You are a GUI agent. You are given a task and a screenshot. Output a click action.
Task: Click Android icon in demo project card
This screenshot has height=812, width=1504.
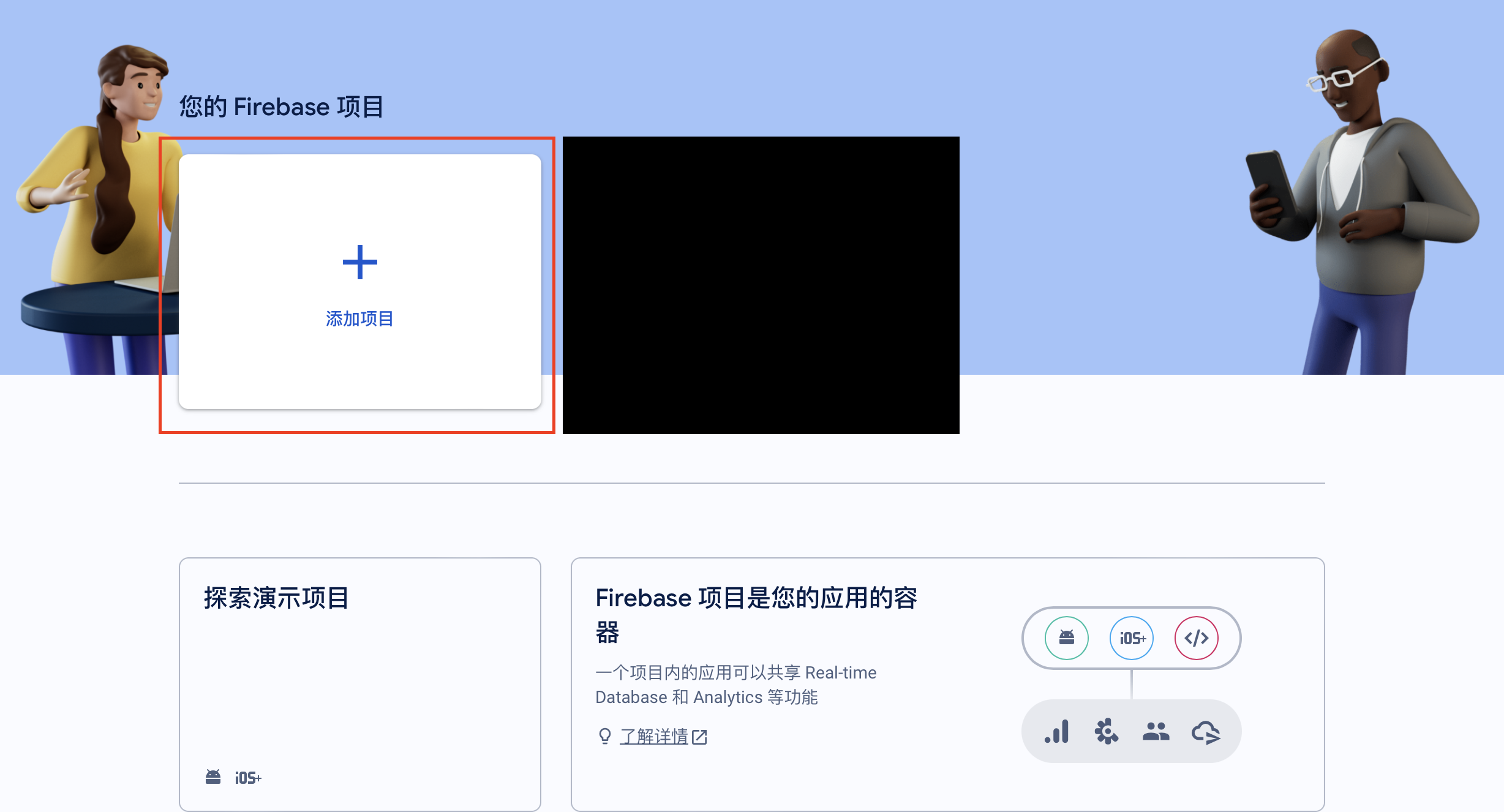click(x=213, y=777)
